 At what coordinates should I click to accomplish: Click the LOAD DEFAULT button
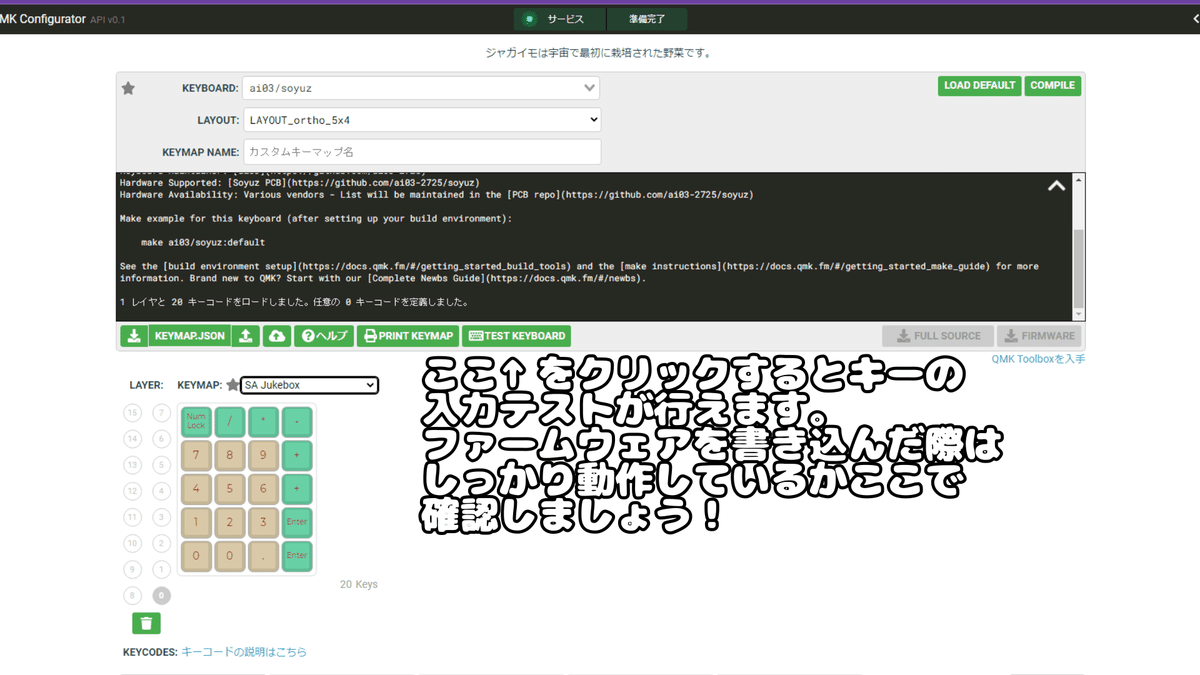pyautogui.click(x=979, y=86)
